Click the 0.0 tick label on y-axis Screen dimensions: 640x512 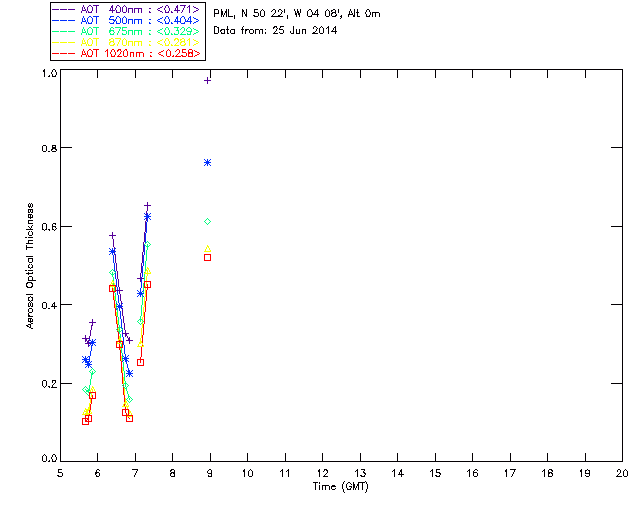tap(48, 461)
